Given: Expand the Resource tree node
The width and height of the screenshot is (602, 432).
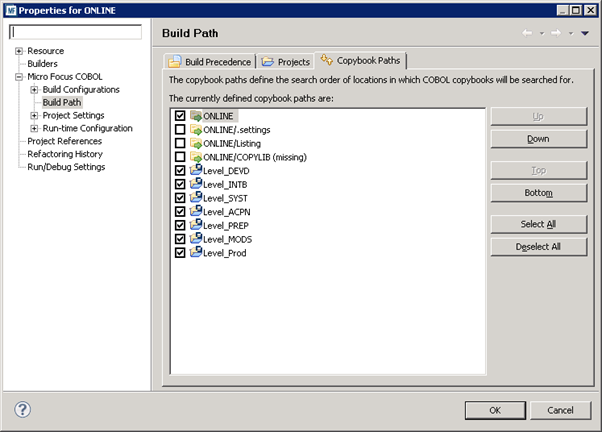Looking at the screenshot, I should pos(19,51).
